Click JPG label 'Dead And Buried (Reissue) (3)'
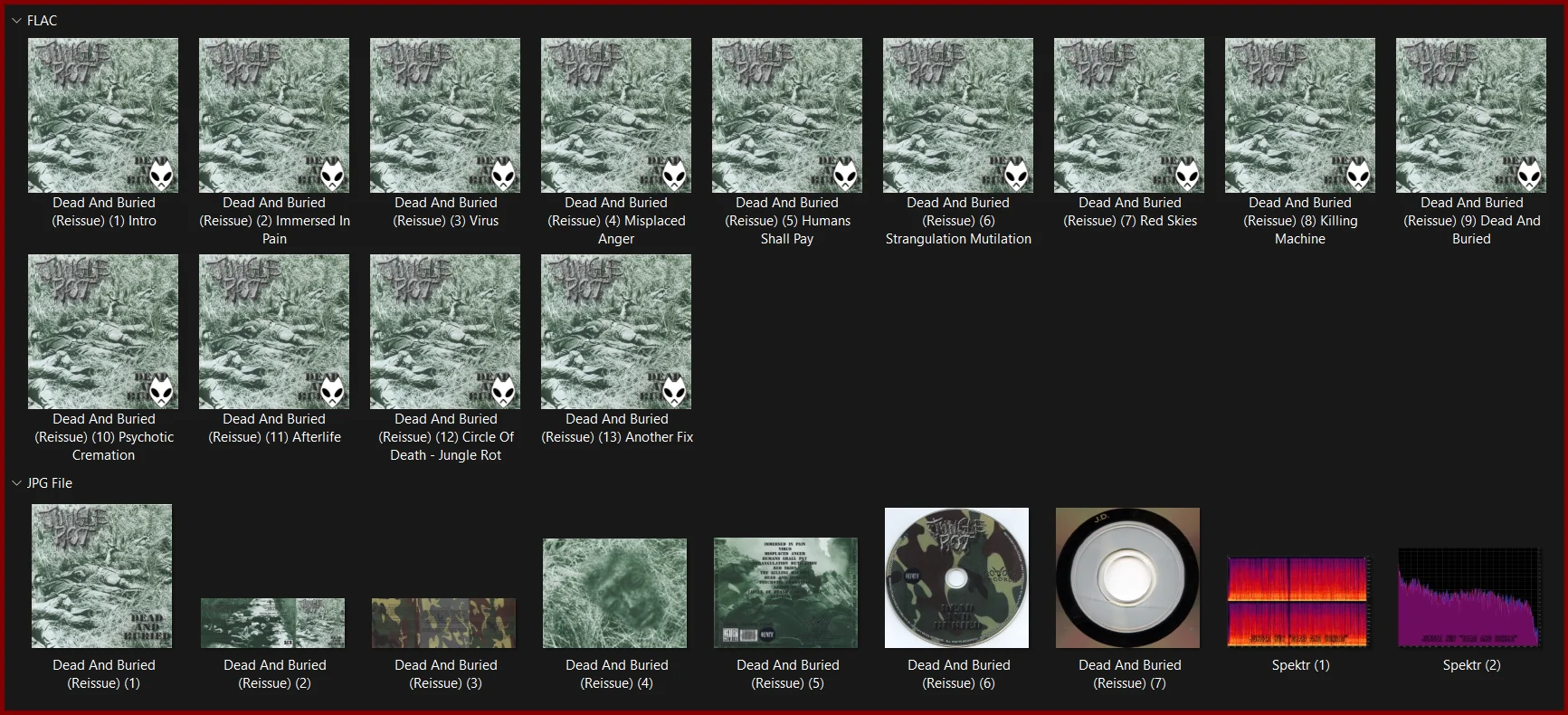Screen dimensions: 1568x715 click(x=446, y=674)
